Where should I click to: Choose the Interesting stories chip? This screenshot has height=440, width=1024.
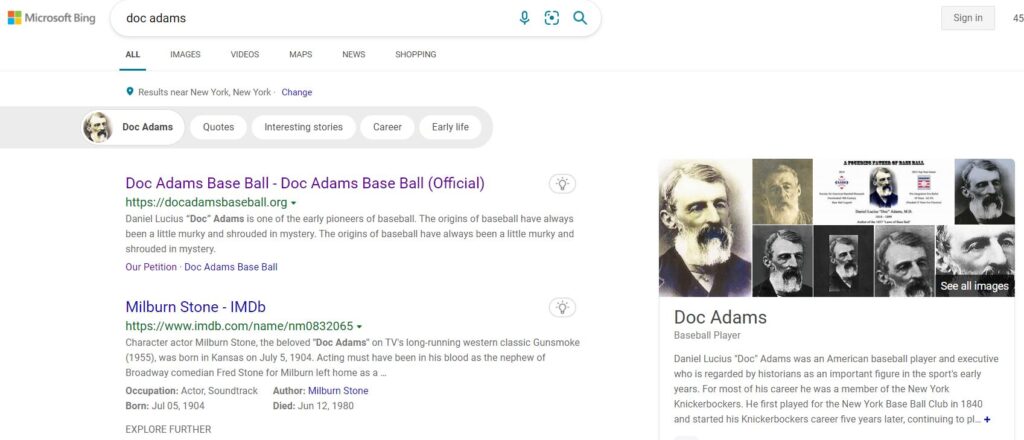pos(303,127)
